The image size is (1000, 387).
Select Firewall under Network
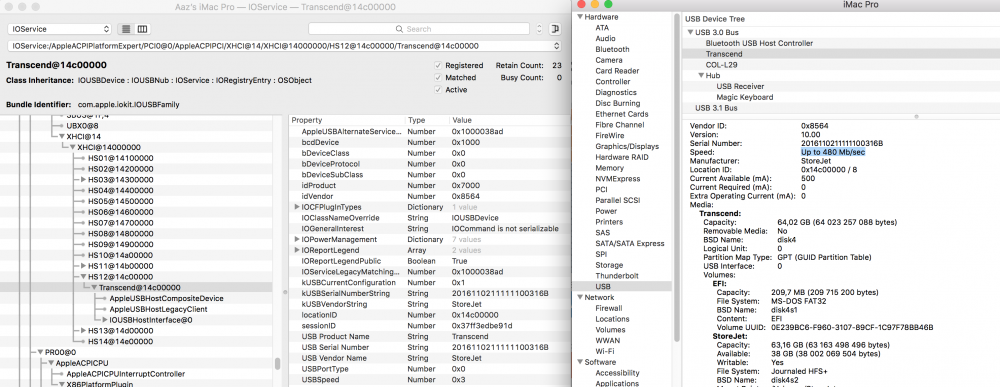click(x=609, y=308)
